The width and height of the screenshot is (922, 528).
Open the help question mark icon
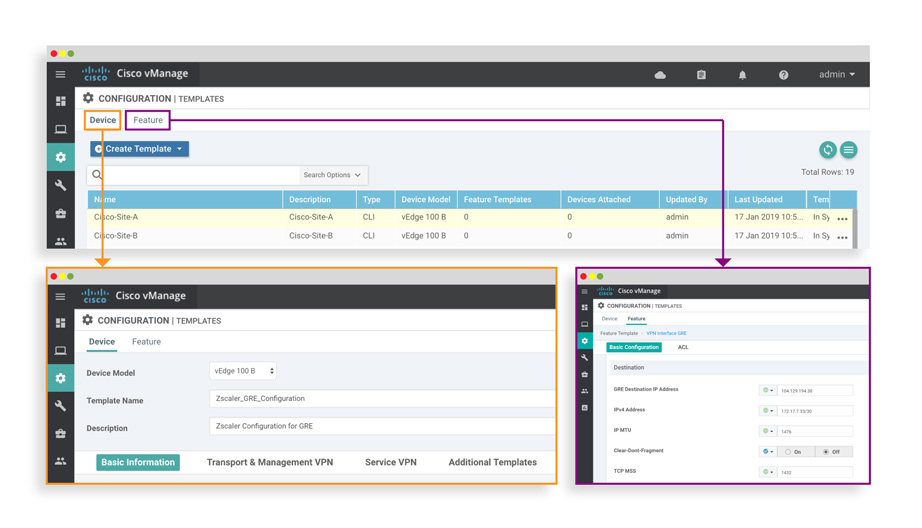[x=783, y=75]
